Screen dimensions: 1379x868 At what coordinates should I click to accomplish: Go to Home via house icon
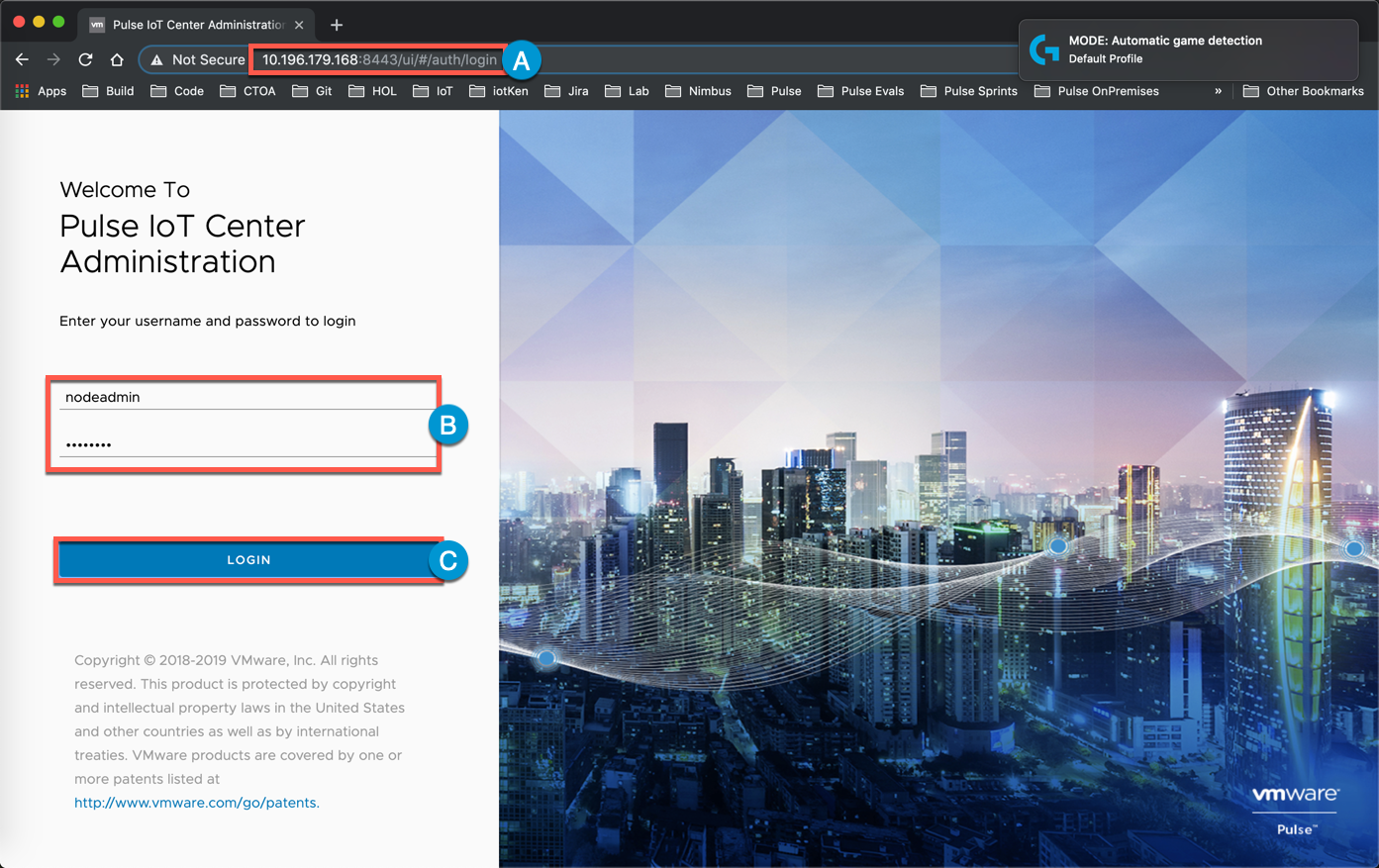[117, 59]
